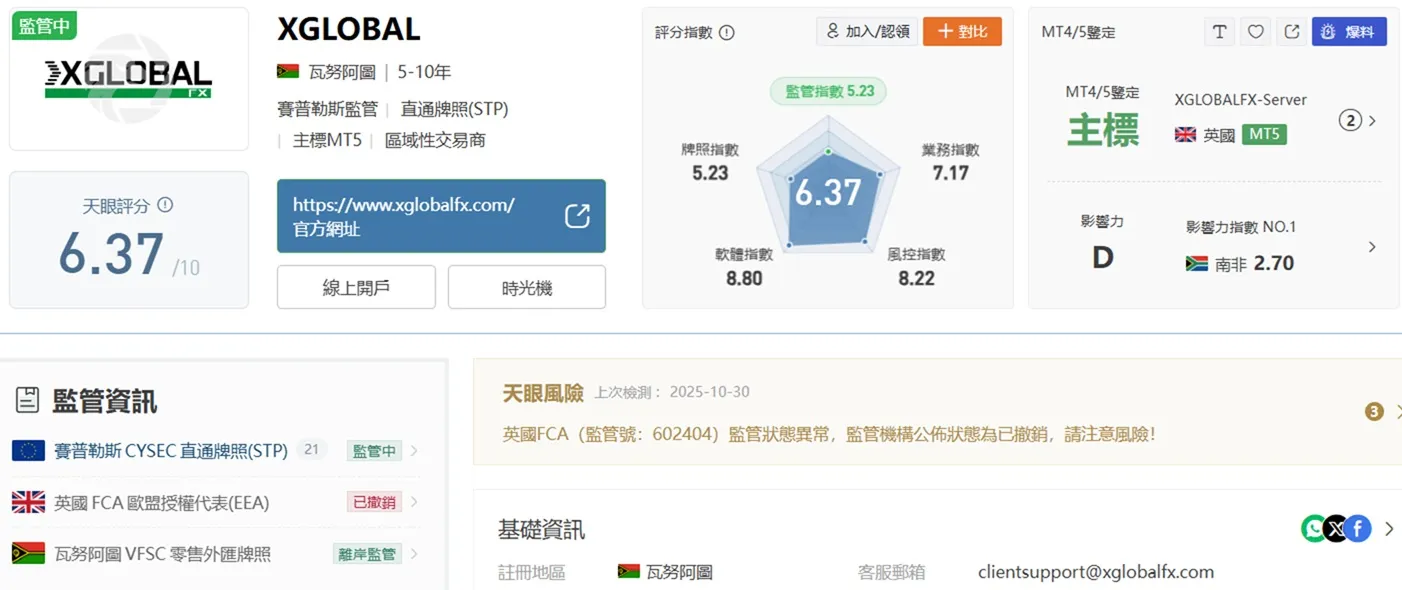Click the 監管資訊 document icon
This screenshot has width=1402, height=590.
point(28,401)
